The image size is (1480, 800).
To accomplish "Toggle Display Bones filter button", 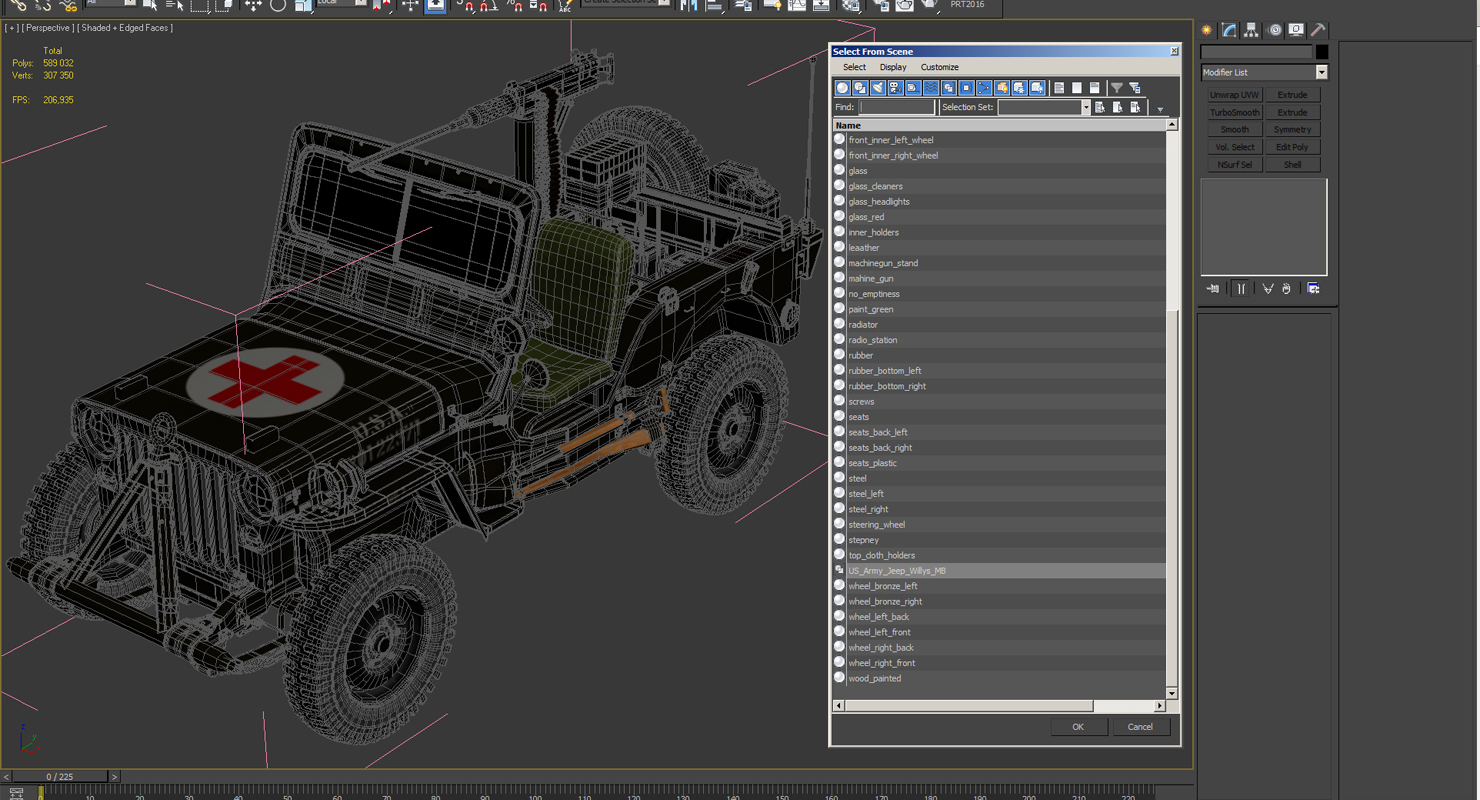I will click(984, 88).
